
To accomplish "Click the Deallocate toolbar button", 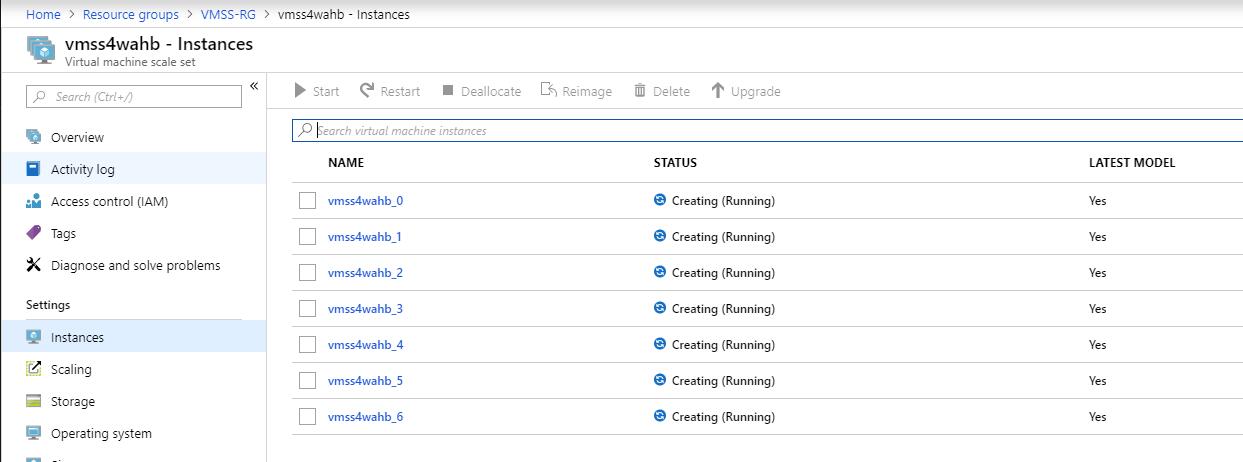I will (x=481, y=91).
